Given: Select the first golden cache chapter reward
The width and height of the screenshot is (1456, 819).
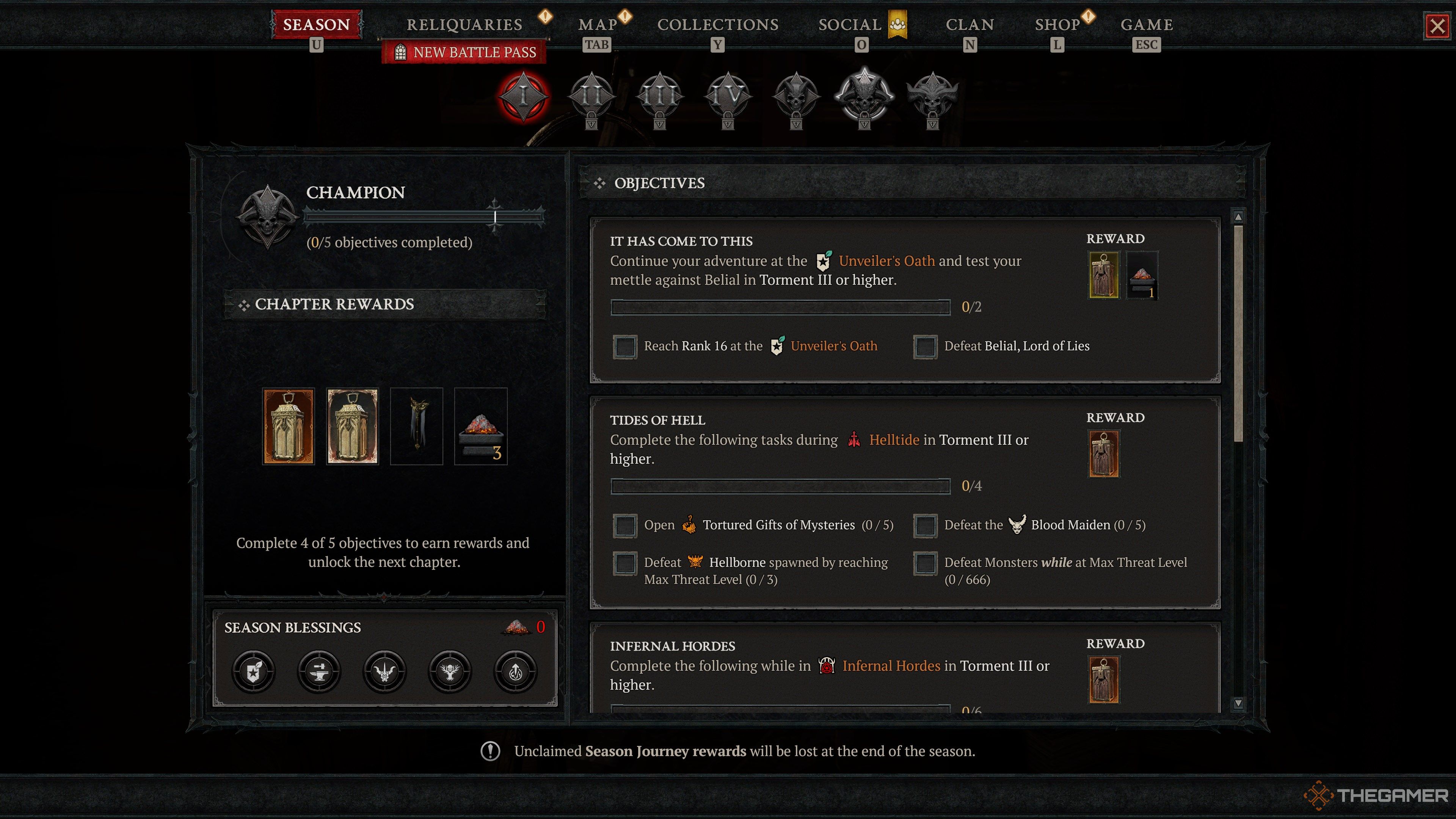Looking at the screenshot, I should pyautogui.click(x=288, y=426).
